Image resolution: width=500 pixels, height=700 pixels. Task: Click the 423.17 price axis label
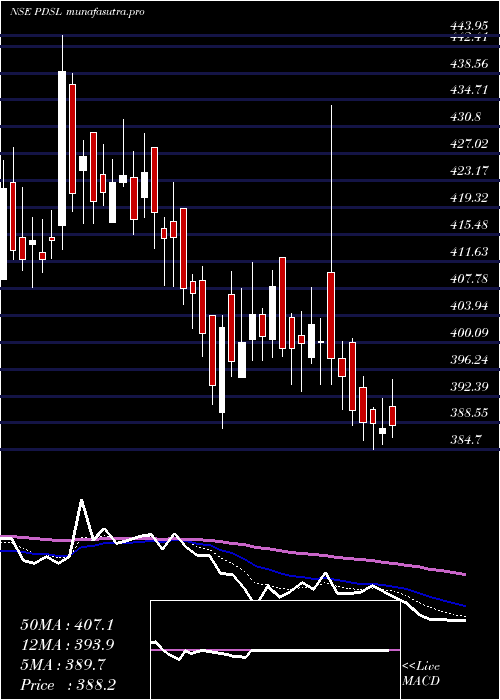click(469, 171)
